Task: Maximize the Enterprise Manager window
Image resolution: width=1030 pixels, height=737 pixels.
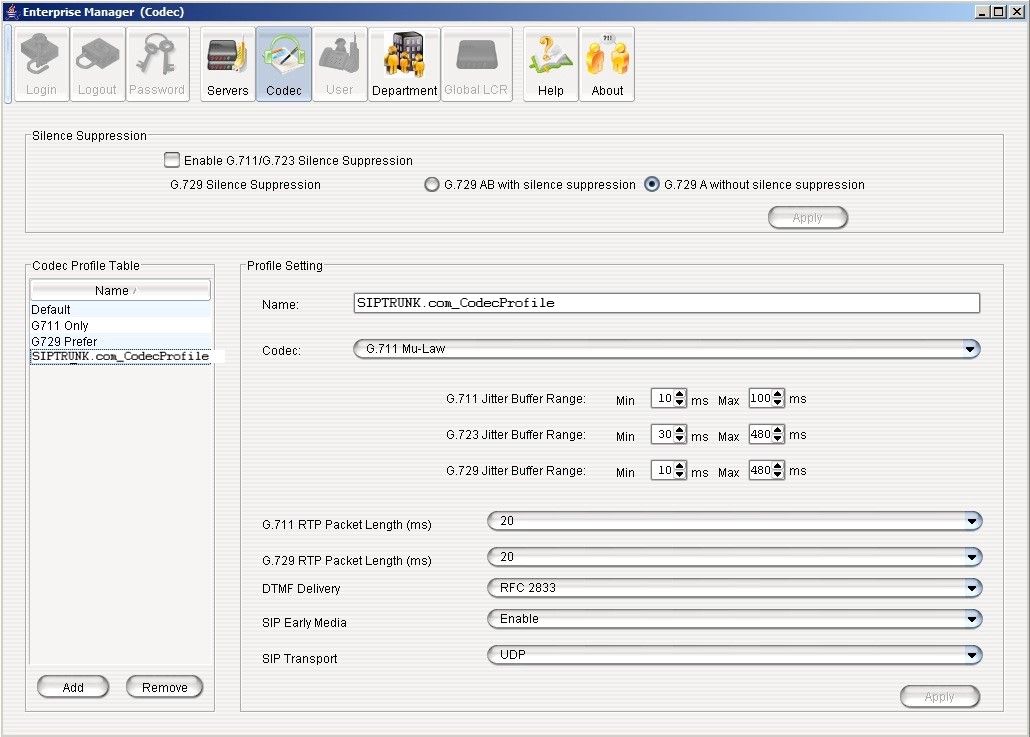Action: [x=998, y=11]
